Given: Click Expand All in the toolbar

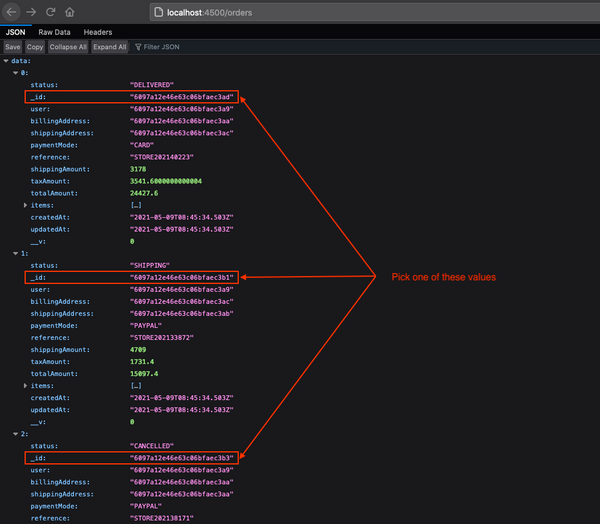Looking at the screenshot, I should point(109,47).
